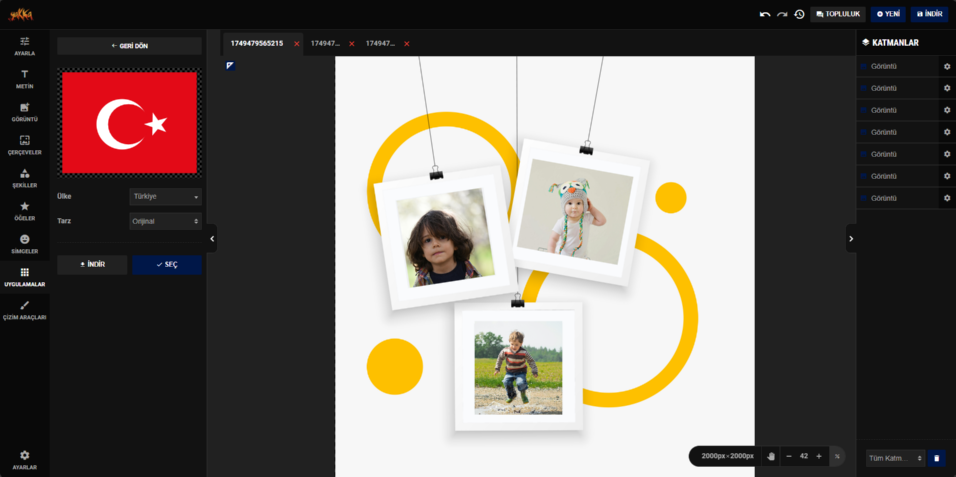Viewport: 956px width, 477px height.
Task: Close the 1749479565215 tab
Action: click(x=296, y=44)
